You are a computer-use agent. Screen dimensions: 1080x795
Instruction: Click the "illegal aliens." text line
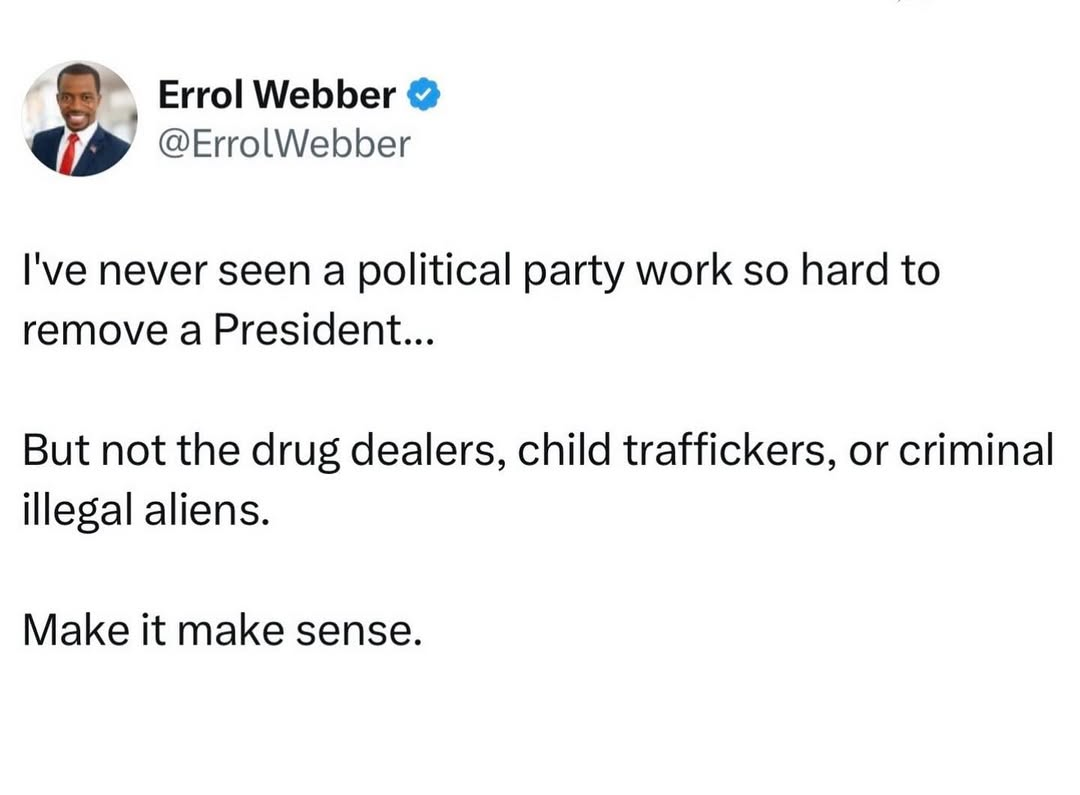pyautogui.click(x=146, y=511)
